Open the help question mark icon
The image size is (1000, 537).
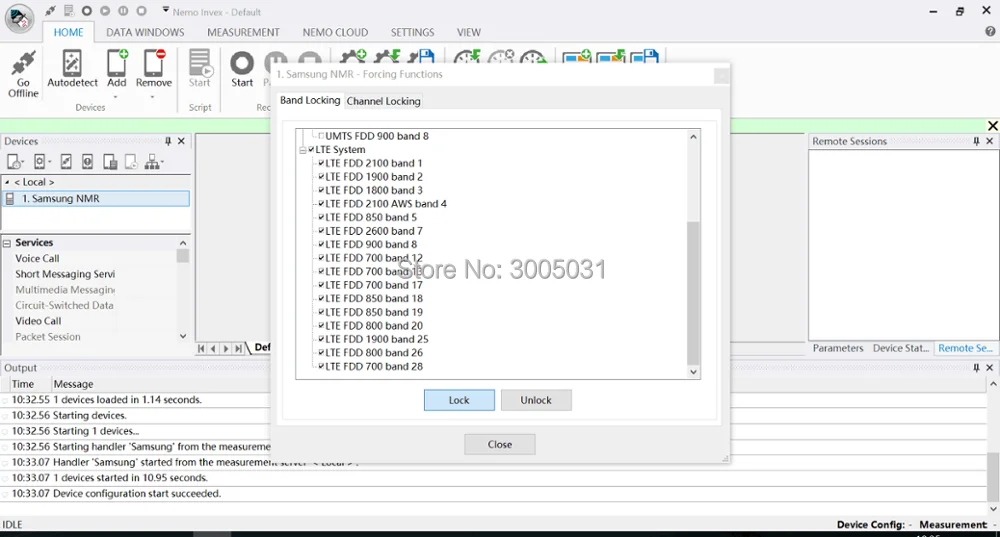990,31
